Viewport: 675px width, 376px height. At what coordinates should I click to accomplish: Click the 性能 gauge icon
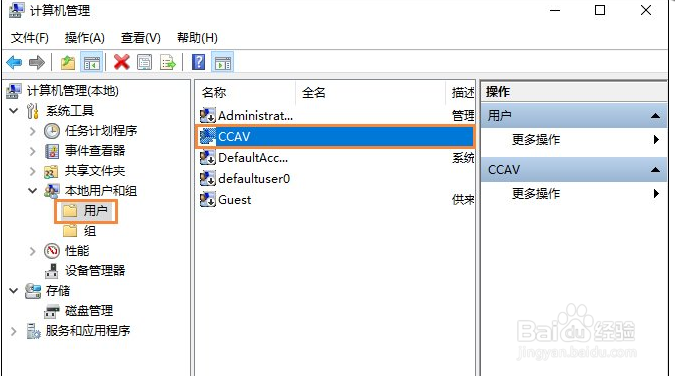(52, 251)
